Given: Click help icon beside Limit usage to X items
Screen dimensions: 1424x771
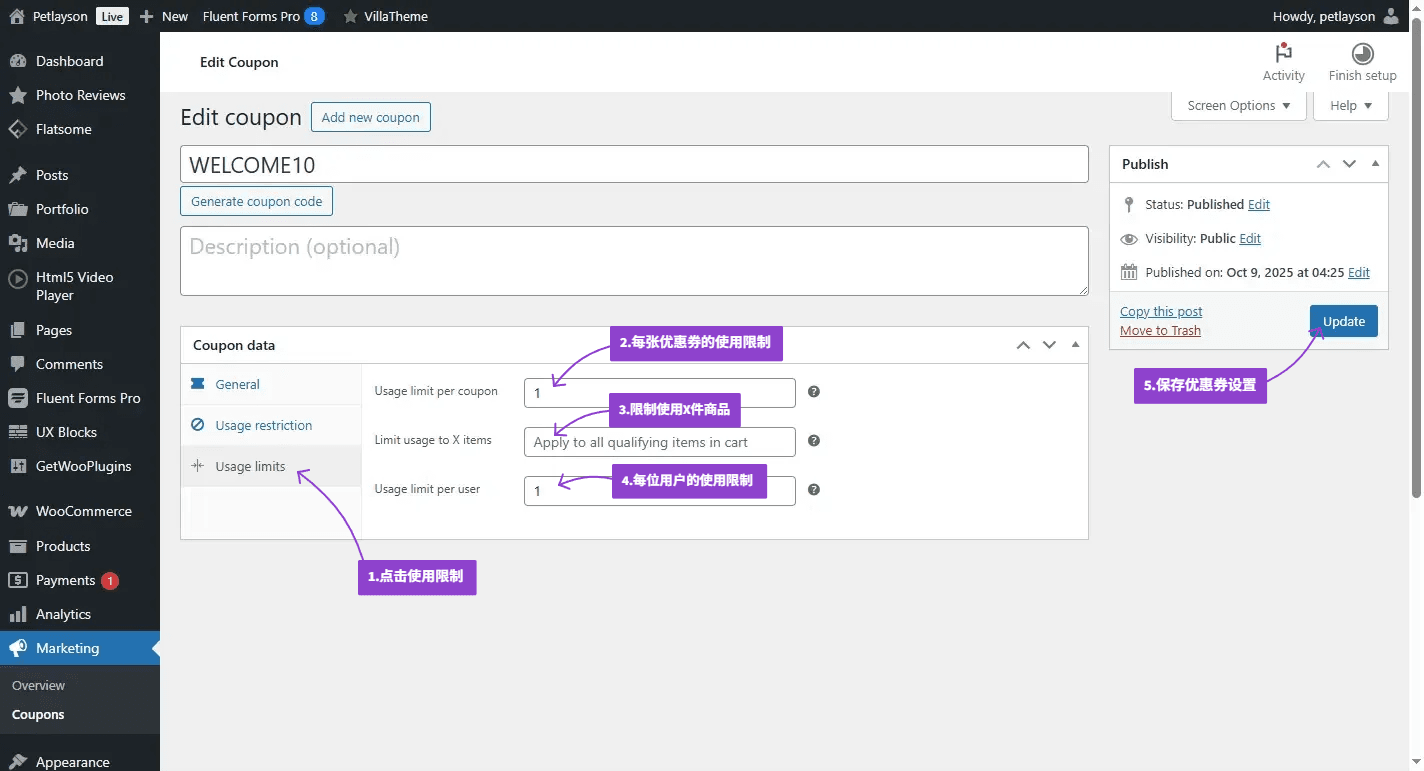Looking at the screenshot, I should pos(814,441).
